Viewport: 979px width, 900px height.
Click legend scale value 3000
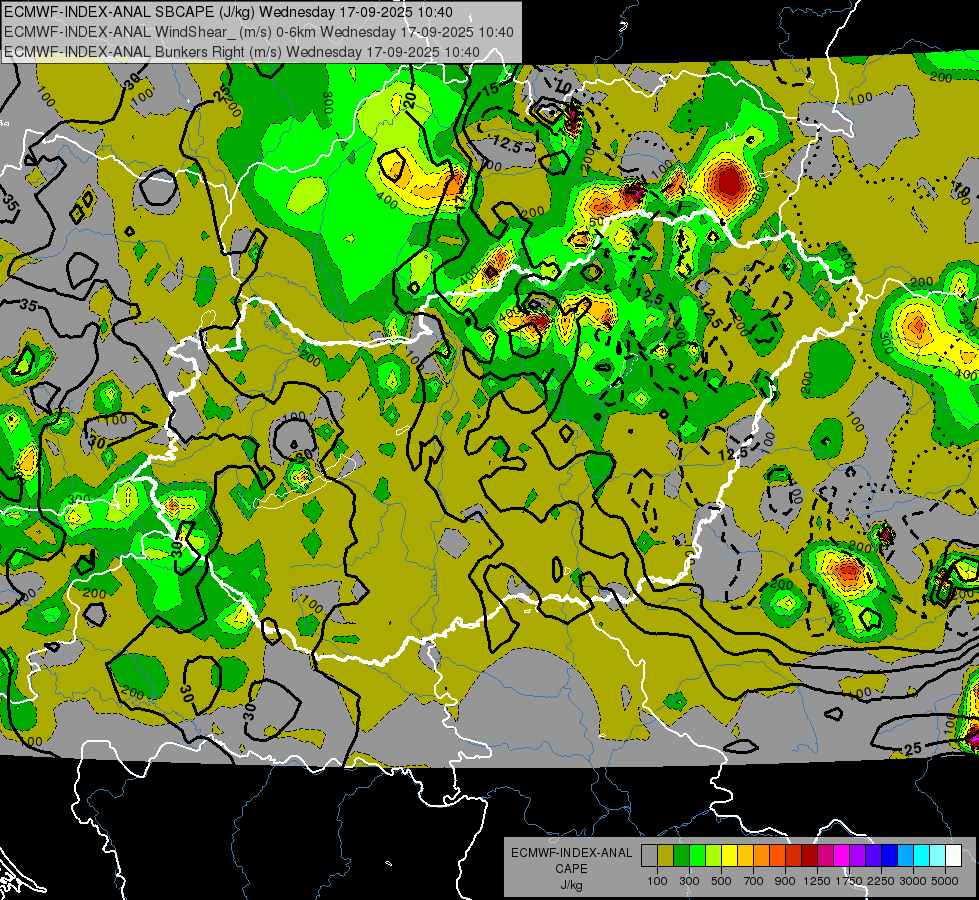(913, 881)
